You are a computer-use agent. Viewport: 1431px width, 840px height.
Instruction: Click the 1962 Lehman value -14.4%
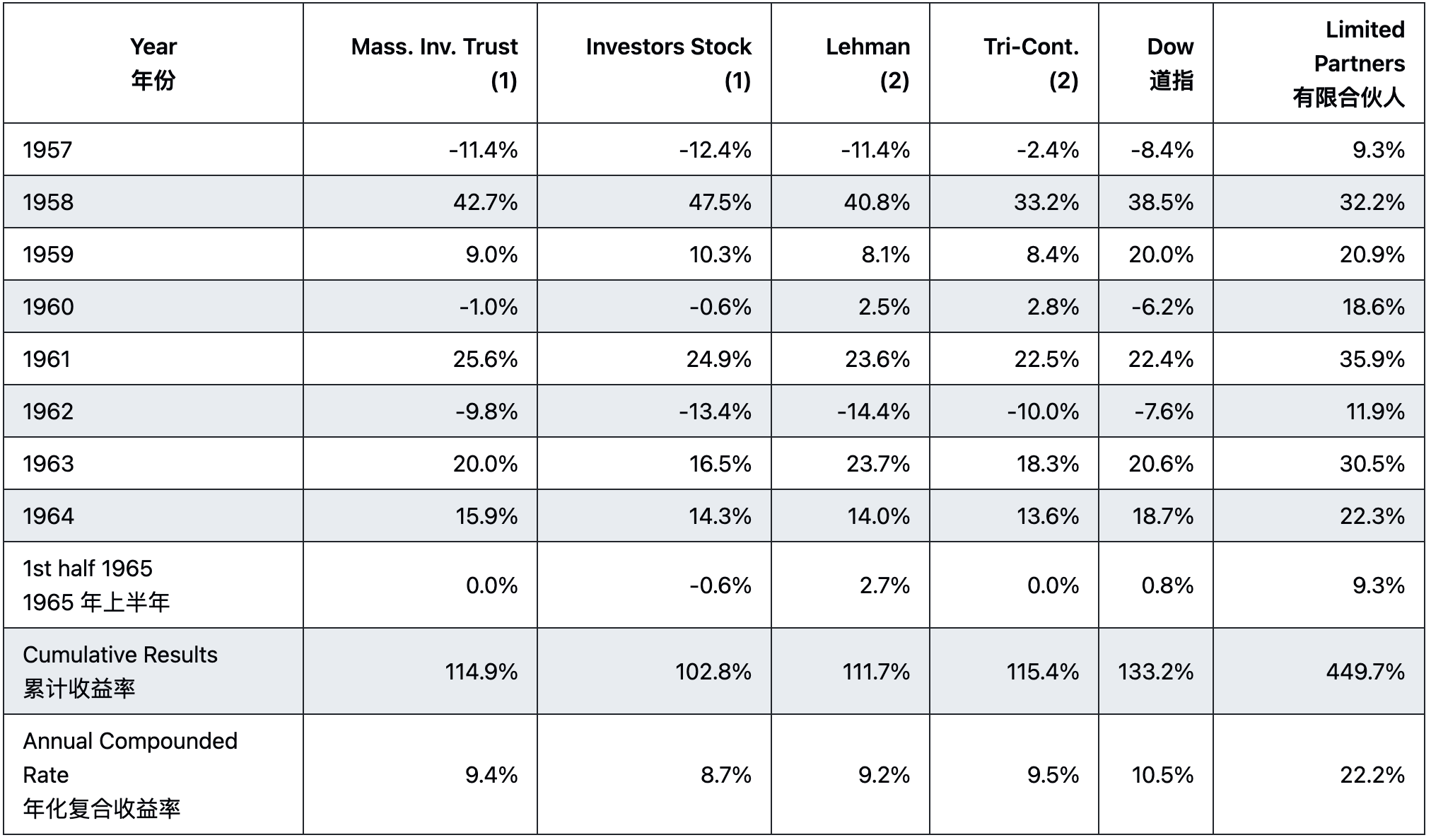click(873, 412)
